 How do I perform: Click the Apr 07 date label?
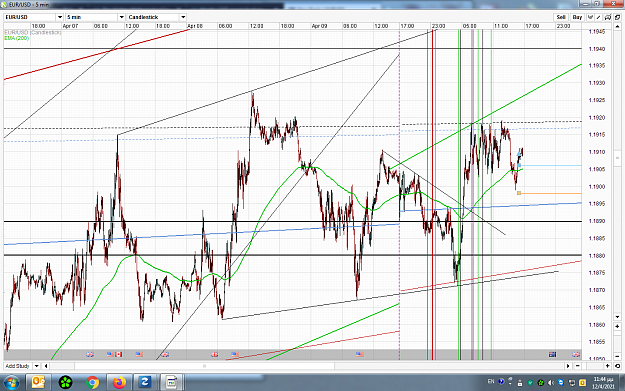(70, 26)
